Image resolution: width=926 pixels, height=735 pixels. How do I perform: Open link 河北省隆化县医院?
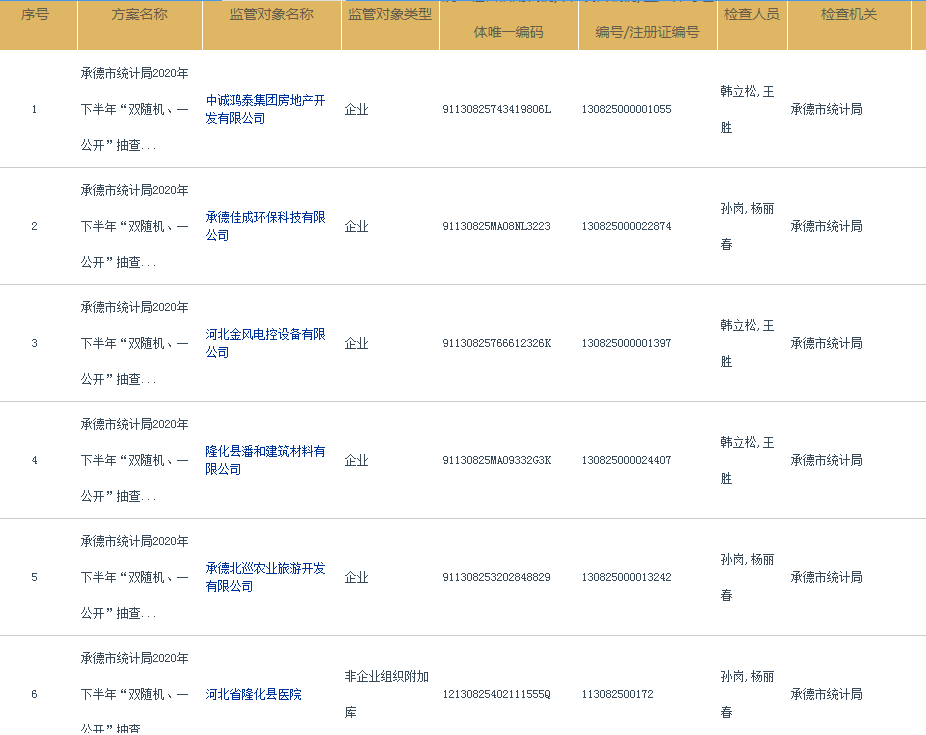(x=253, y=694)
